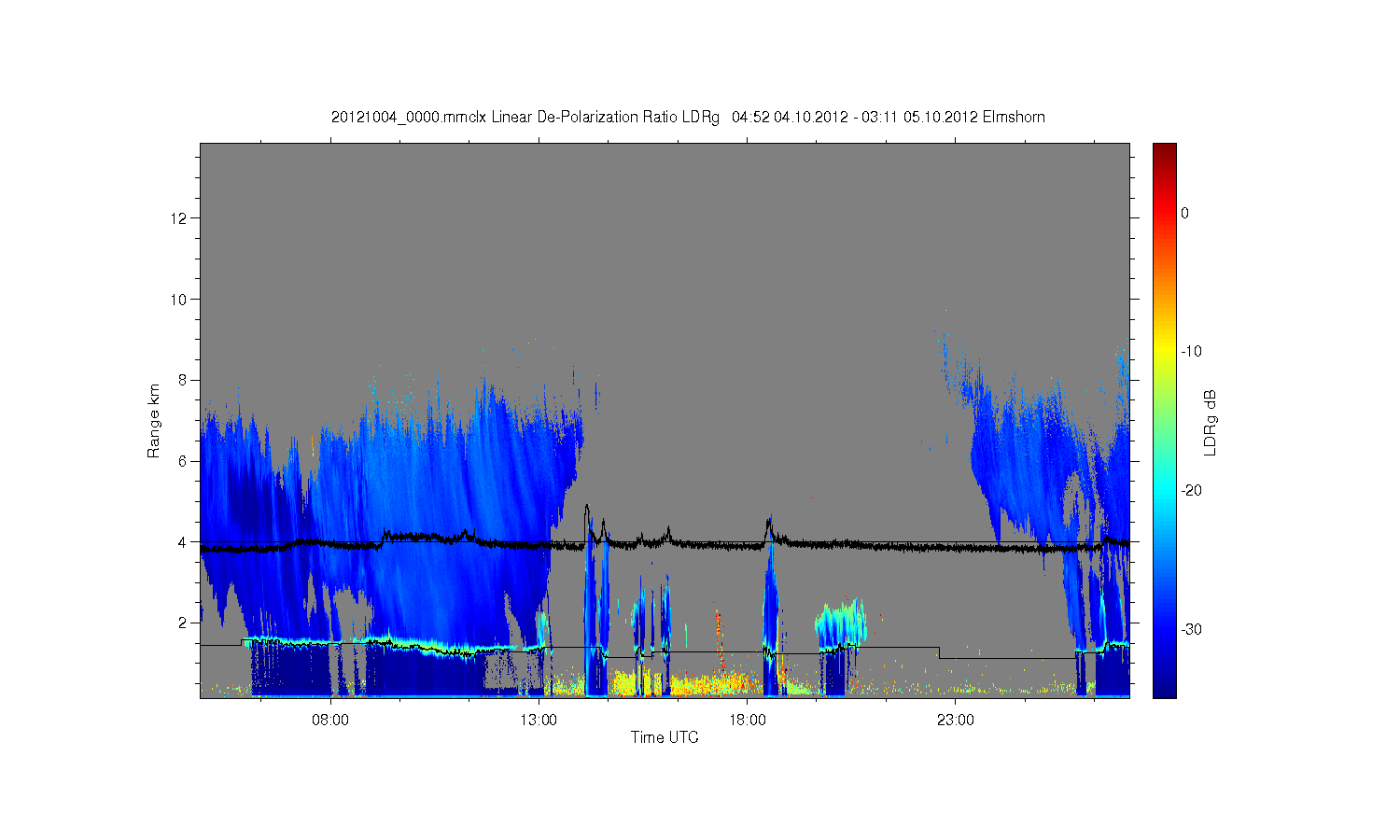Click the 18:00 time tick label
The width and height of the screenshot is (1400, 840).
click(x=747, y=720)
